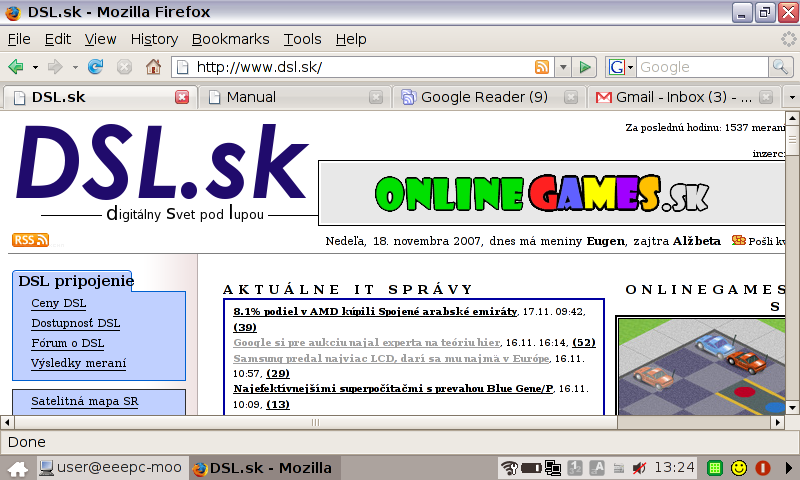This screenshot has height=480, width=800.
Task: Click the muted speaker volume icon
Action: (639, 467)
